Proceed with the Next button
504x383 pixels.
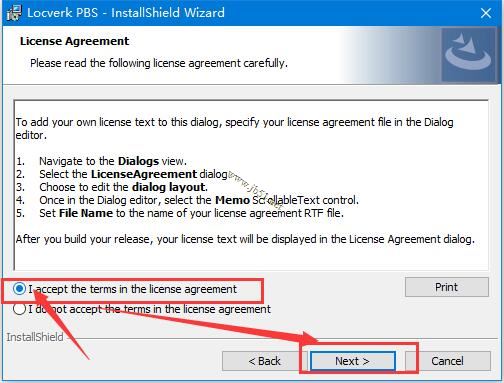coord(353,361)
